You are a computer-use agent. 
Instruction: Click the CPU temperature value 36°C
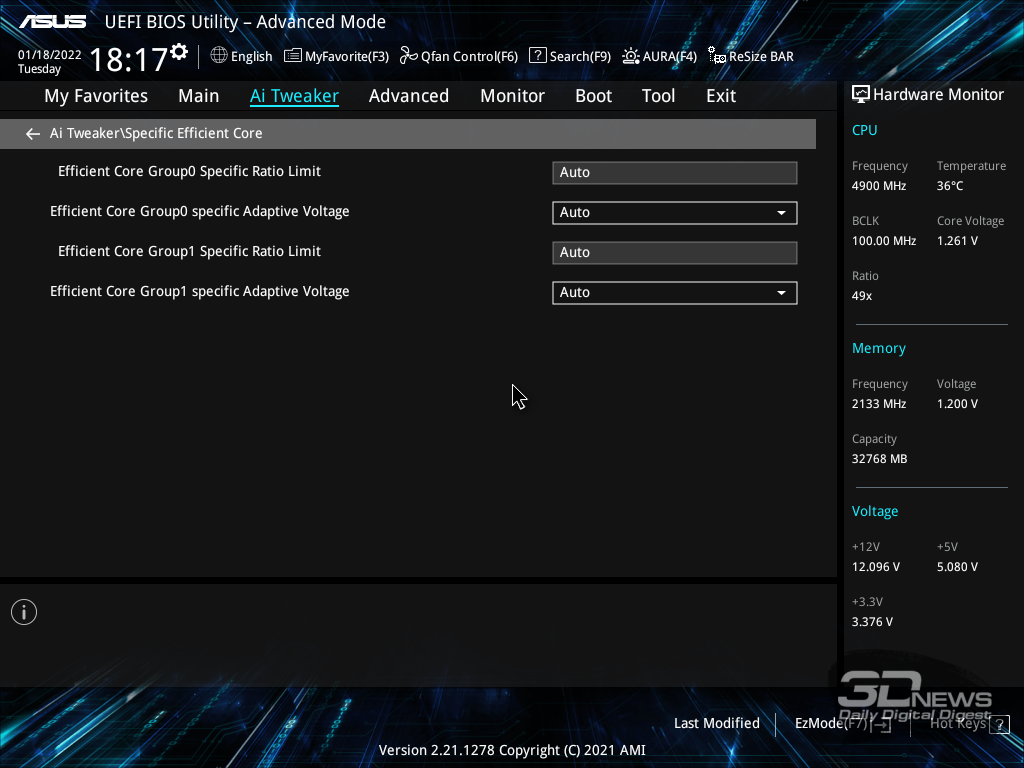click(950, 186)
